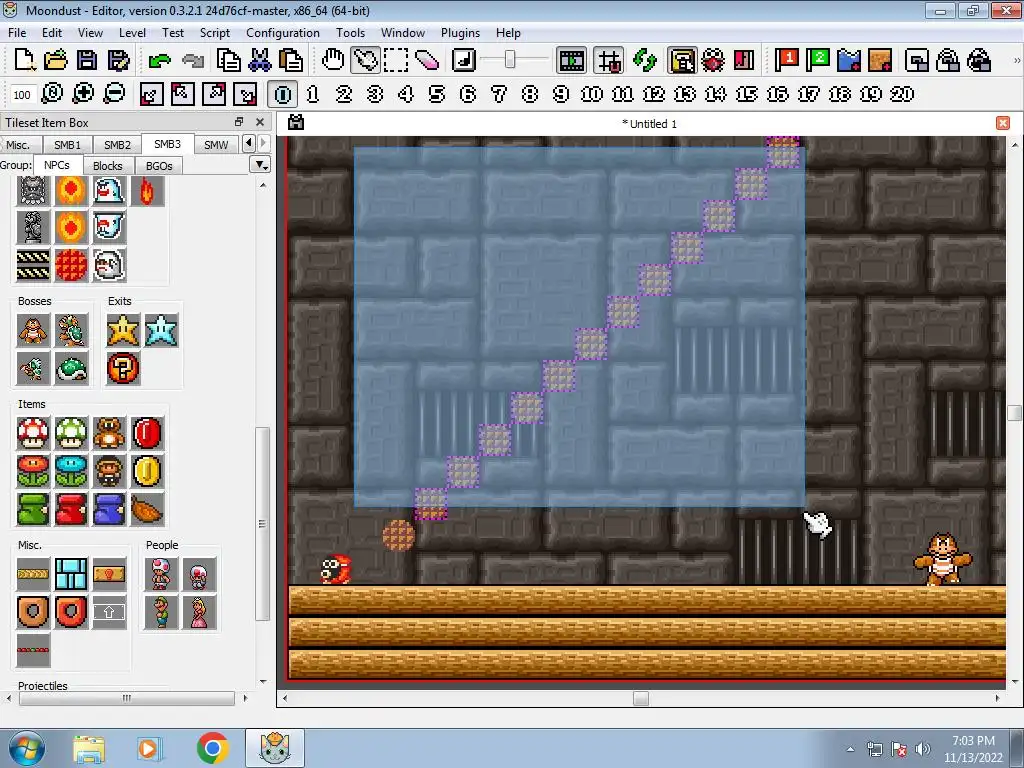The height and width of the screenshot is (768, 1024).
Task: Close the Tileset Item Box panel
Action: [260, 122]
